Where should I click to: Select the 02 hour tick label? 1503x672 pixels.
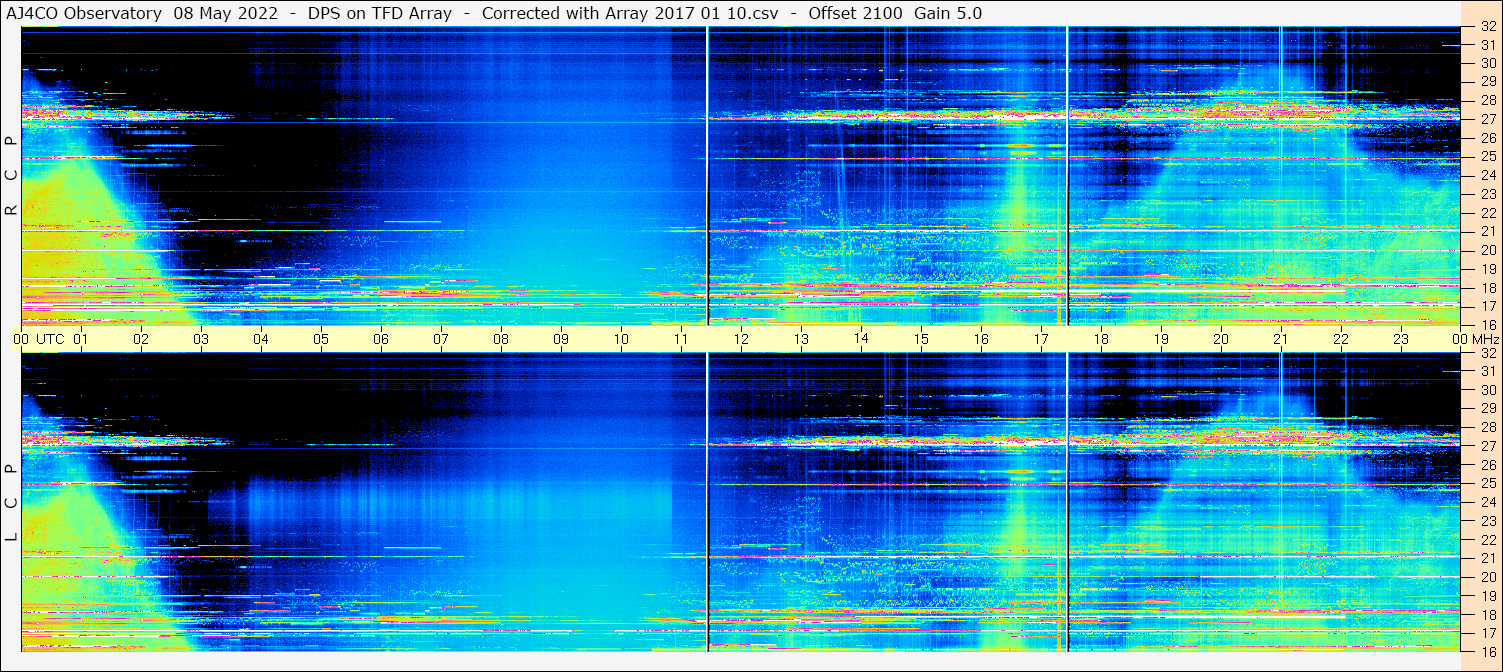(141, 339)
